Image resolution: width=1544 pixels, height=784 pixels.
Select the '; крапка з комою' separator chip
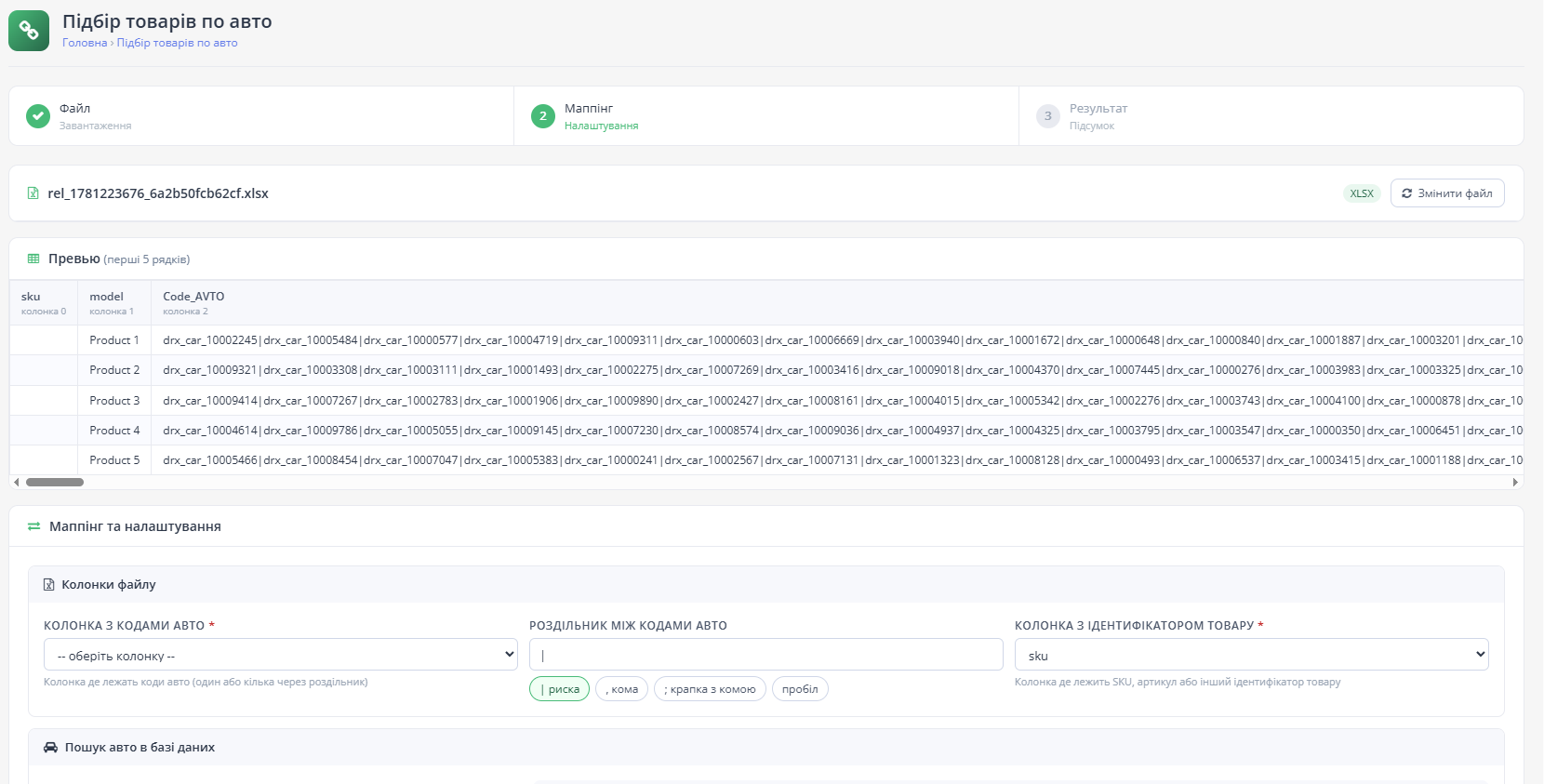(x=711, y=689)
